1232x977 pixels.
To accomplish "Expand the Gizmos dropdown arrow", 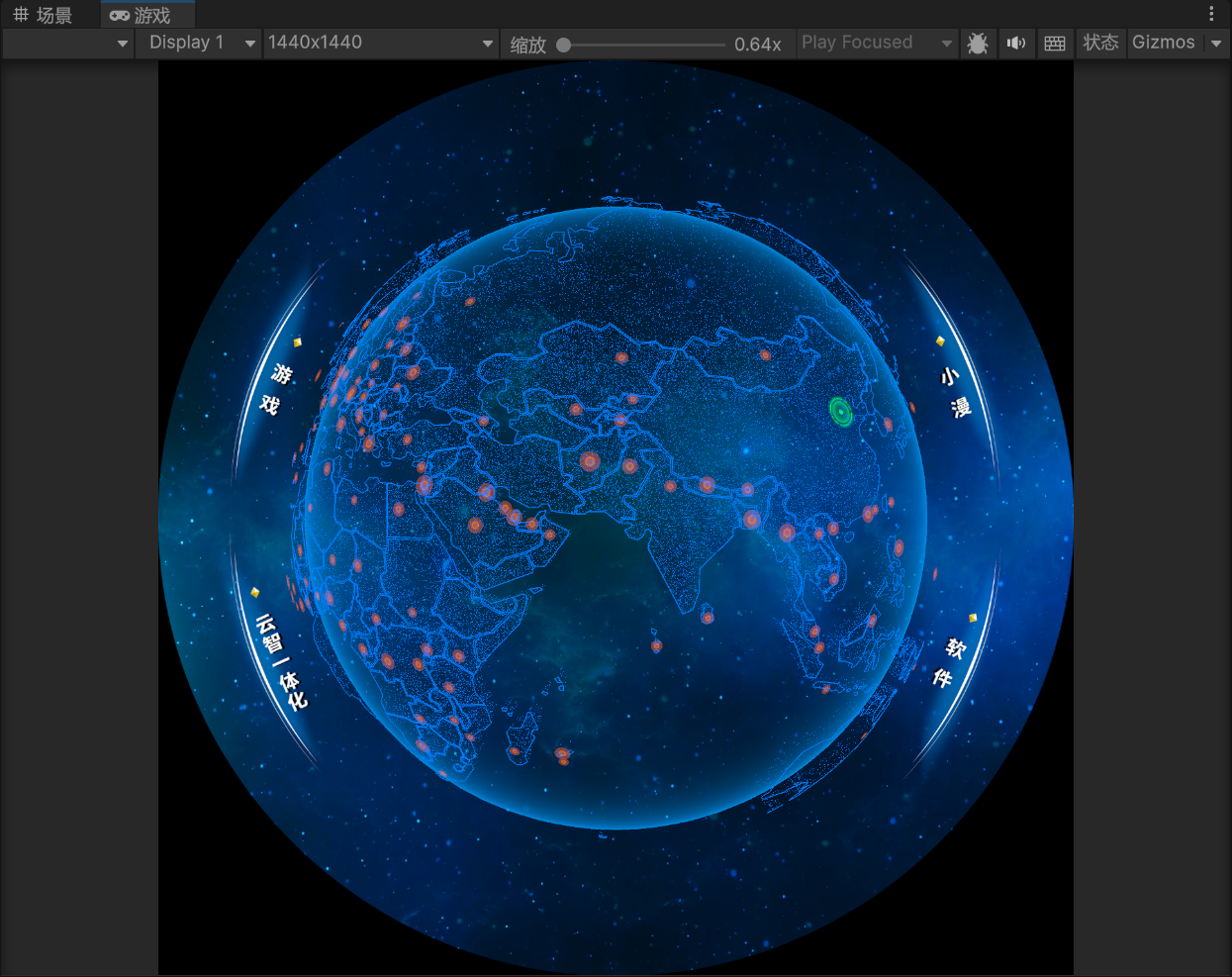I will [x=1216, y=44].
